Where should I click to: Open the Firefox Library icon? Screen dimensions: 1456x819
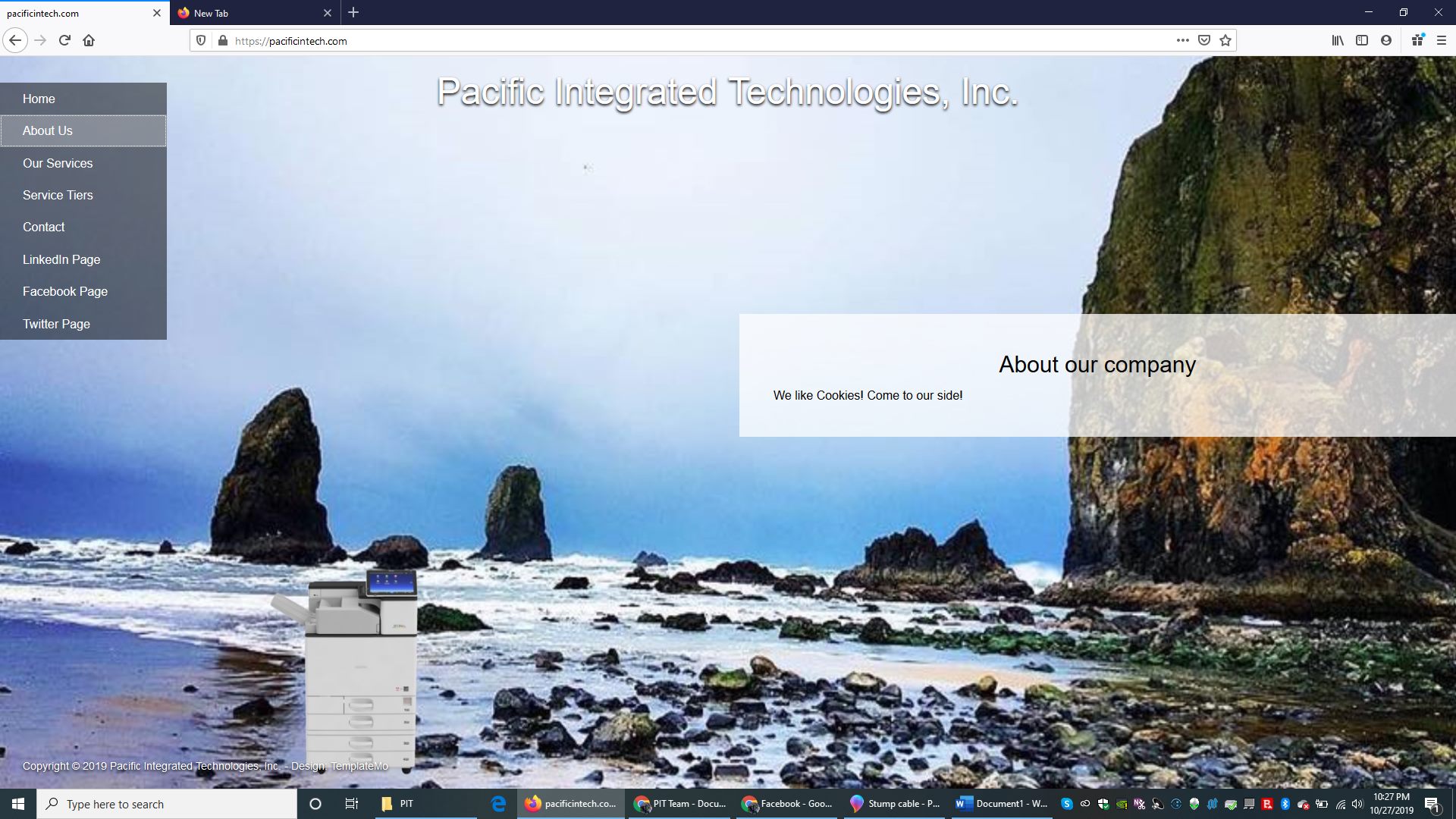pos(1338,40)
